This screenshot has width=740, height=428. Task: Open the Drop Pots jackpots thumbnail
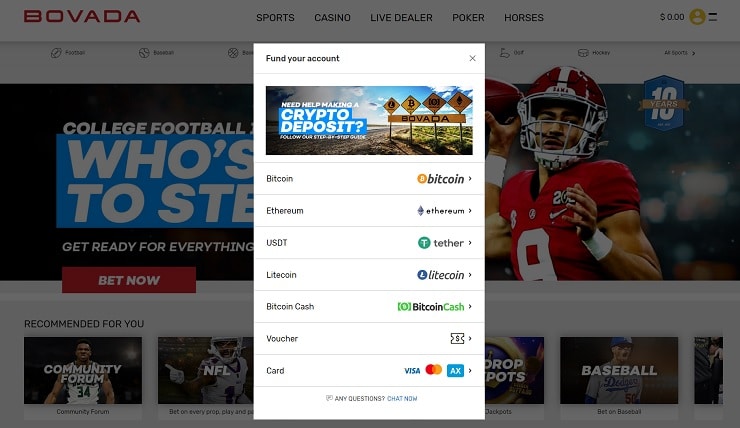(x=514, y=370)
